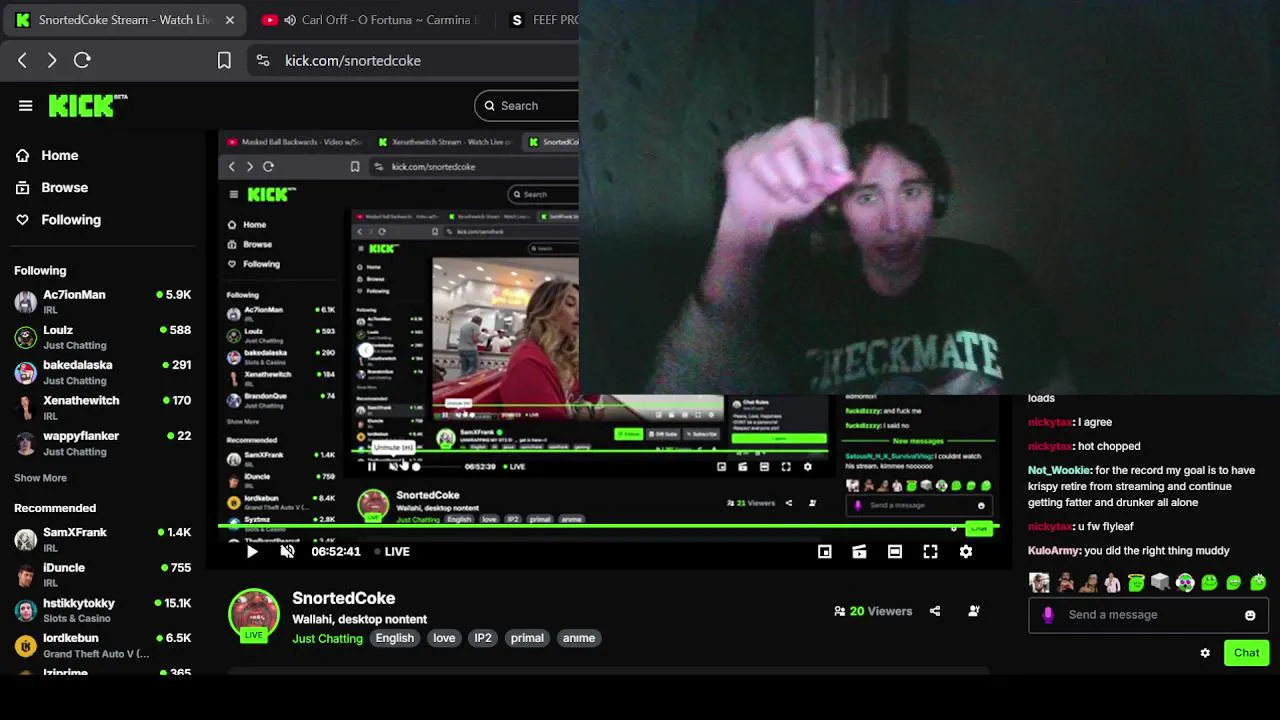Screen dimensions: 1280x720
Task: Open Browse in the sidebar
Action: click(x=53, y=187)
